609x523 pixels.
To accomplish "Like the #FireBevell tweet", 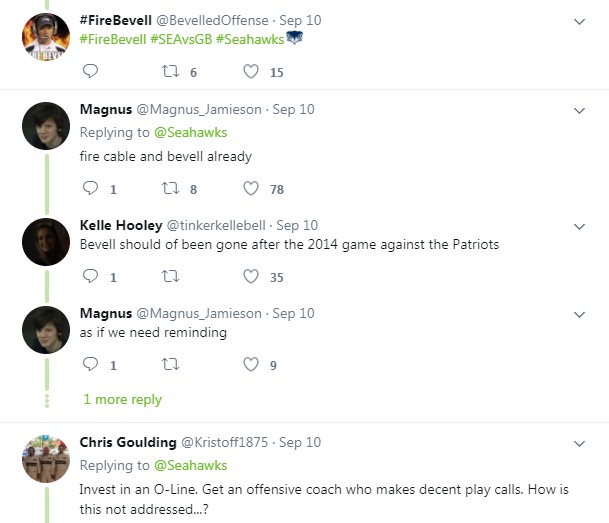I will [x=252, y=71].
